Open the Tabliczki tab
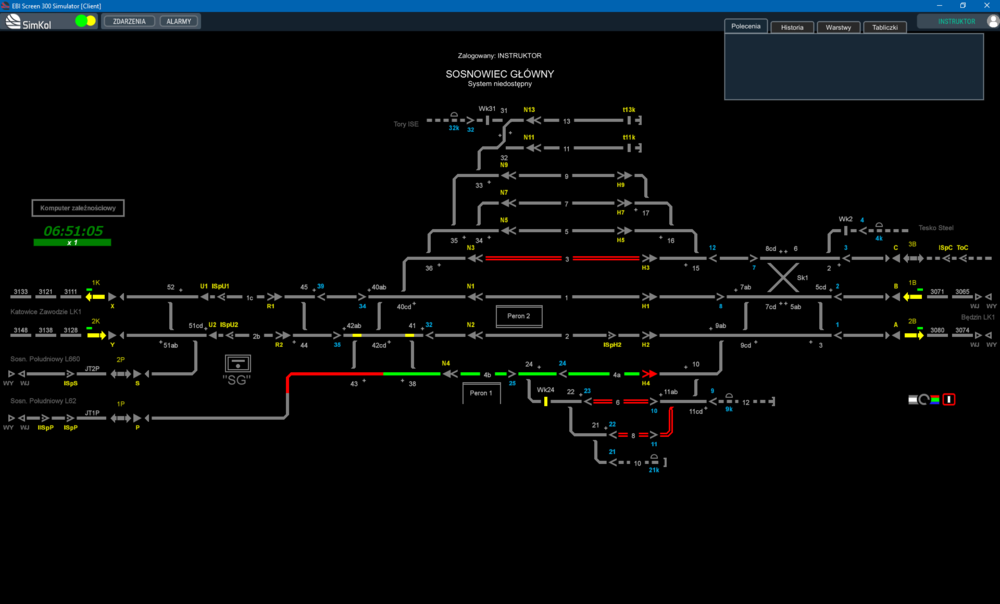The height and width of the screenshot is (604, 1000). (x=885, y=27)
